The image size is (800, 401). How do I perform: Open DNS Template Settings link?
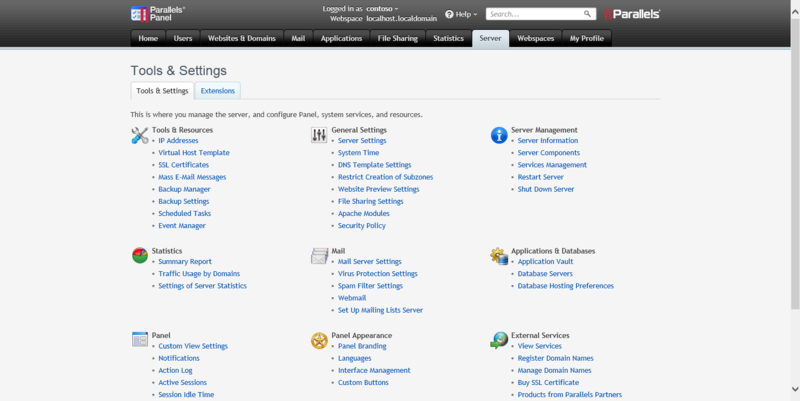coord(374,165)
